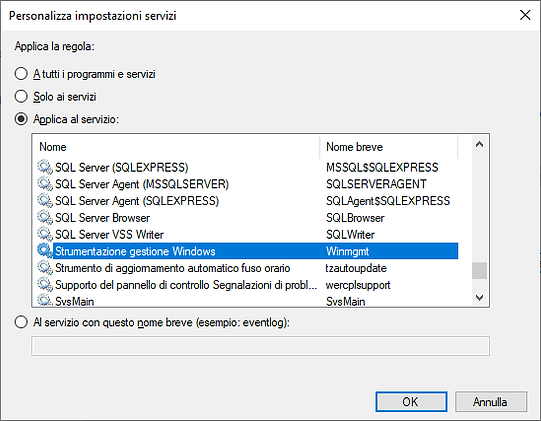The height and width of the screenshot is (421, 541).
Task: Click the Winmgmt short name cell
Action: click(x=347, y=251)
